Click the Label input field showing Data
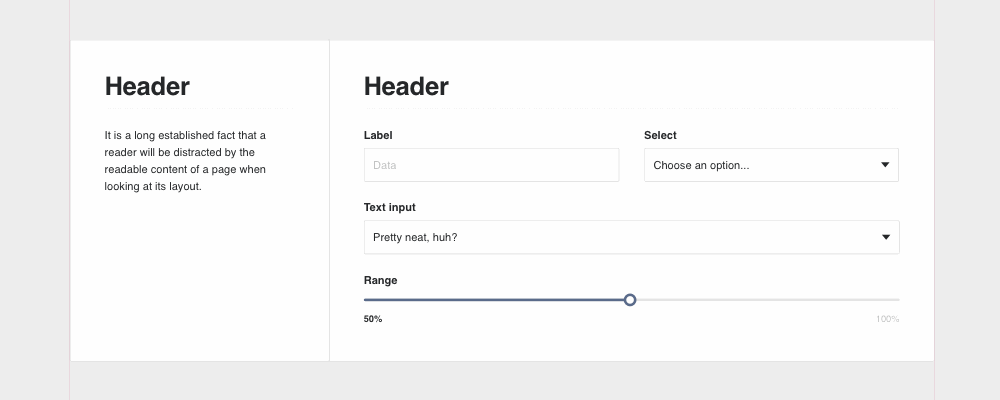Viewport: 1000px width, 400px height. 491,165
